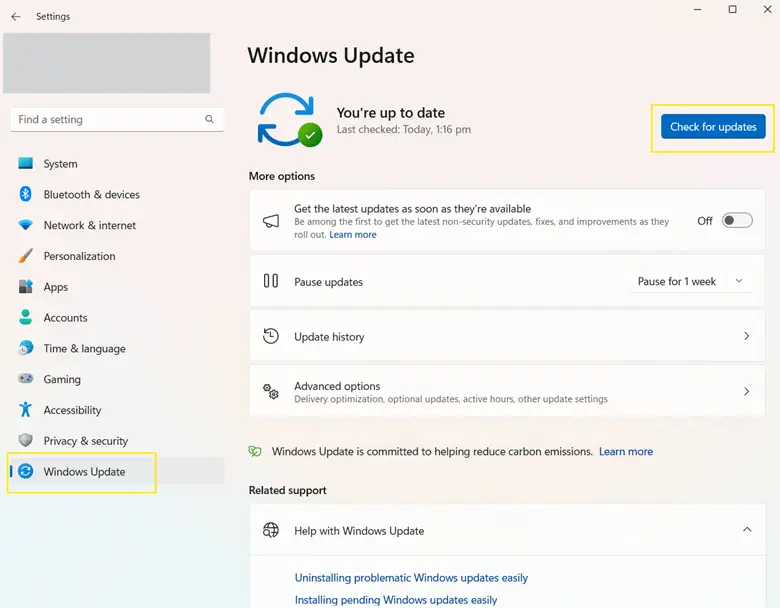Click the pause icon beside Pause updates
The width and height of the screenshot is (780, 608).
(x=271, y=281)
